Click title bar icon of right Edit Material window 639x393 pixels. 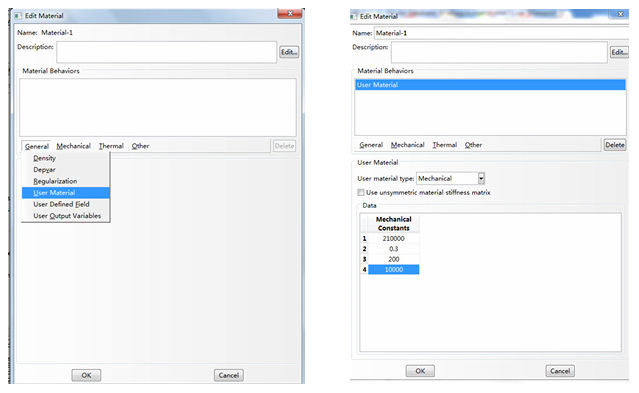(x=354, y=16)
